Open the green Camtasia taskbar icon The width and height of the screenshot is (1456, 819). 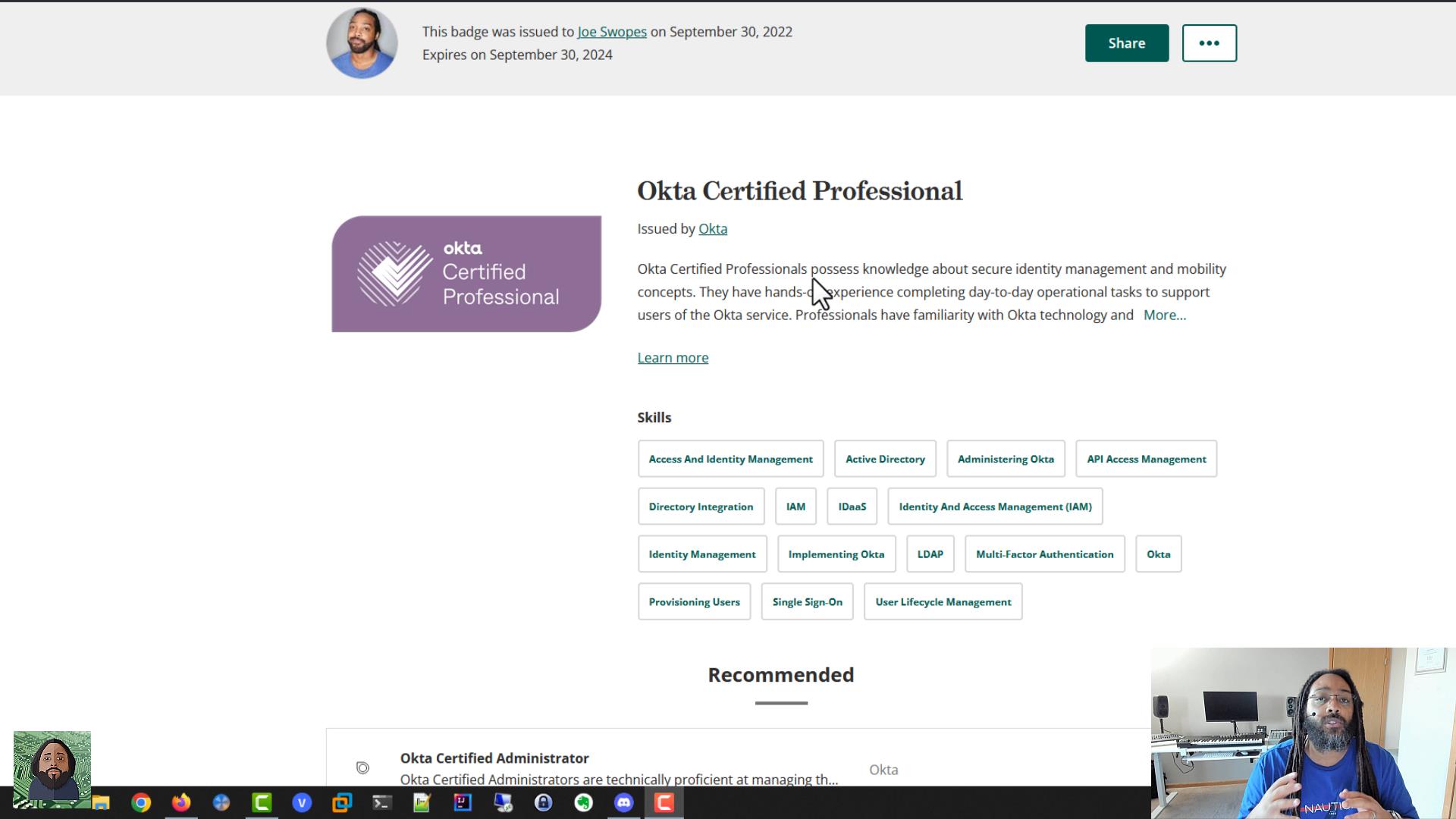click(262, 802)
